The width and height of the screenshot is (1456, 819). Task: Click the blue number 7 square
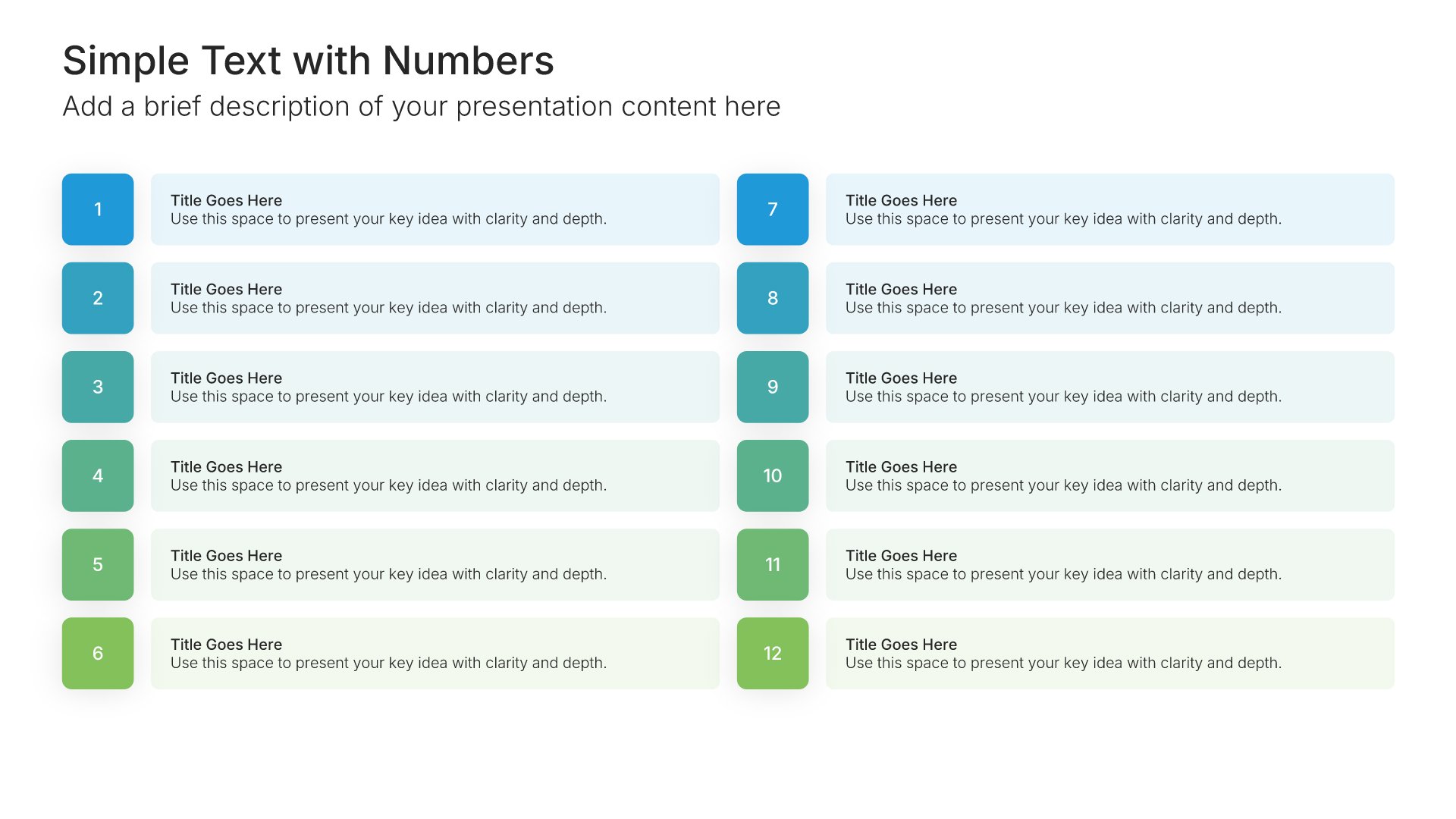coord(773,209)
